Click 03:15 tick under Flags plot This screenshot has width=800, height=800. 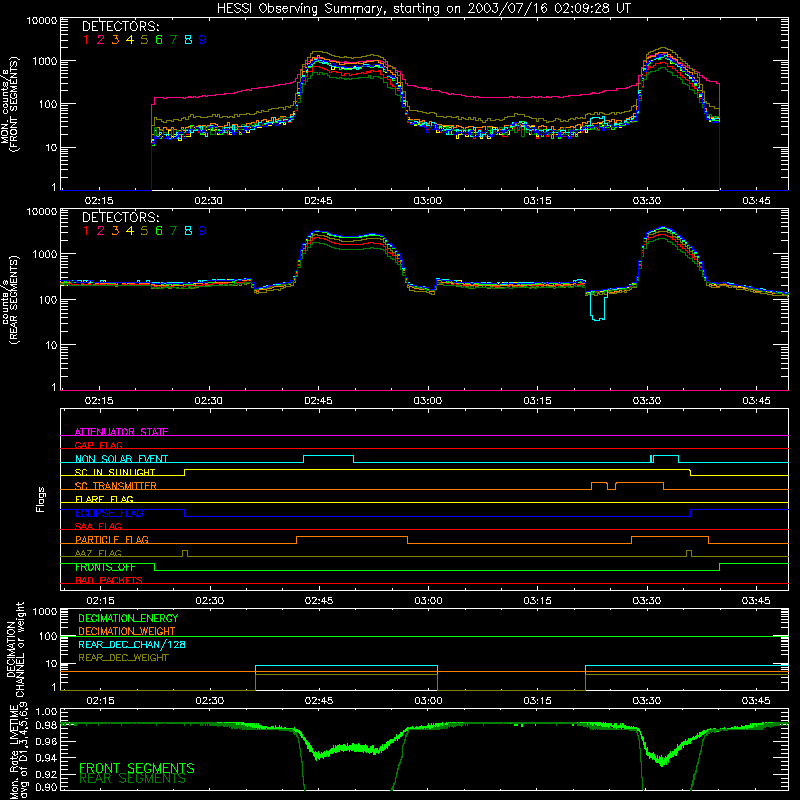[x=537, y=601]
